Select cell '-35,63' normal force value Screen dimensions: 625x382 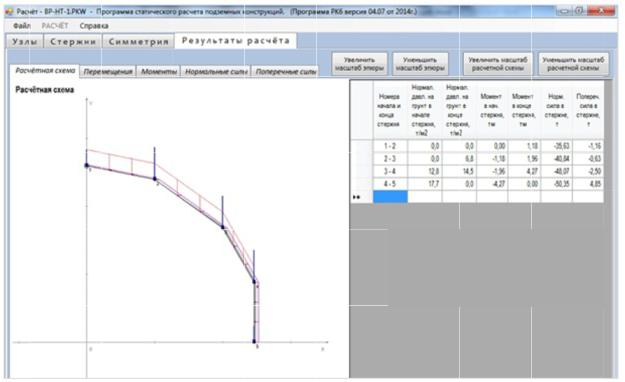coord(556,146)
